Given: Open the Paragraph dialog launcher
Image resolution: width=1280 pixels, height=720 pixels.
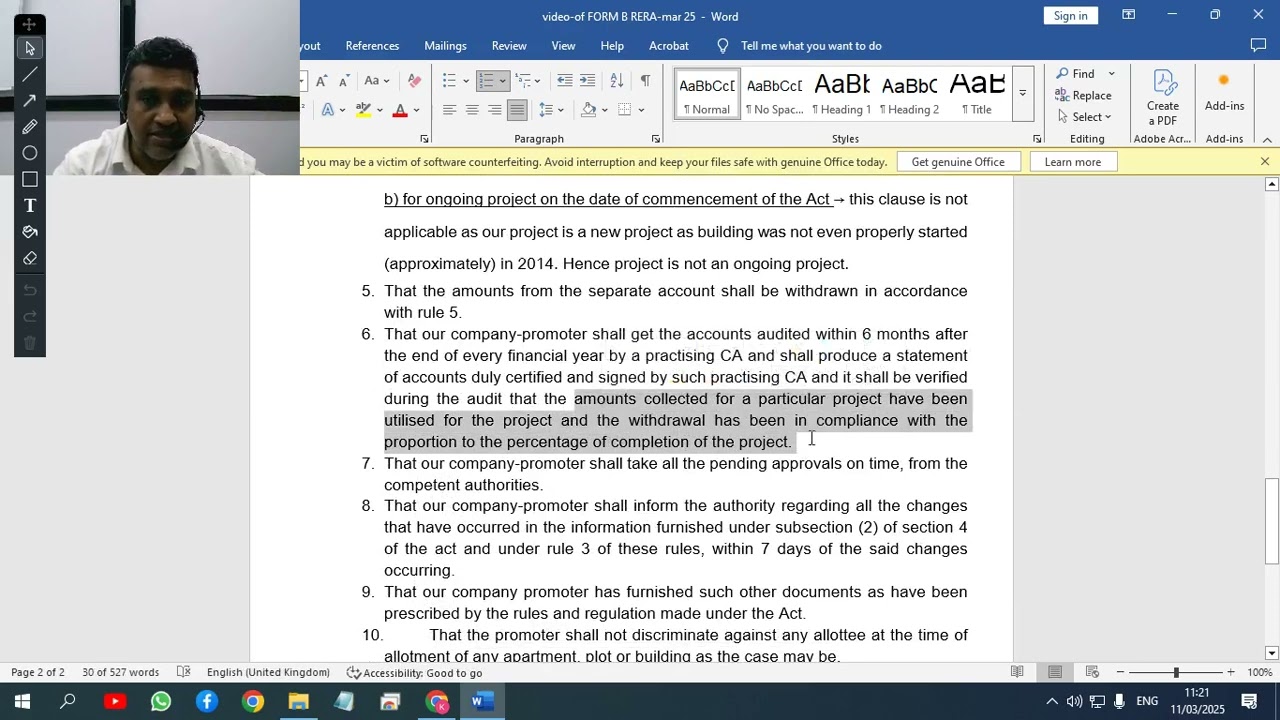Looking at the screenshot, I should (x=656, y=139).
